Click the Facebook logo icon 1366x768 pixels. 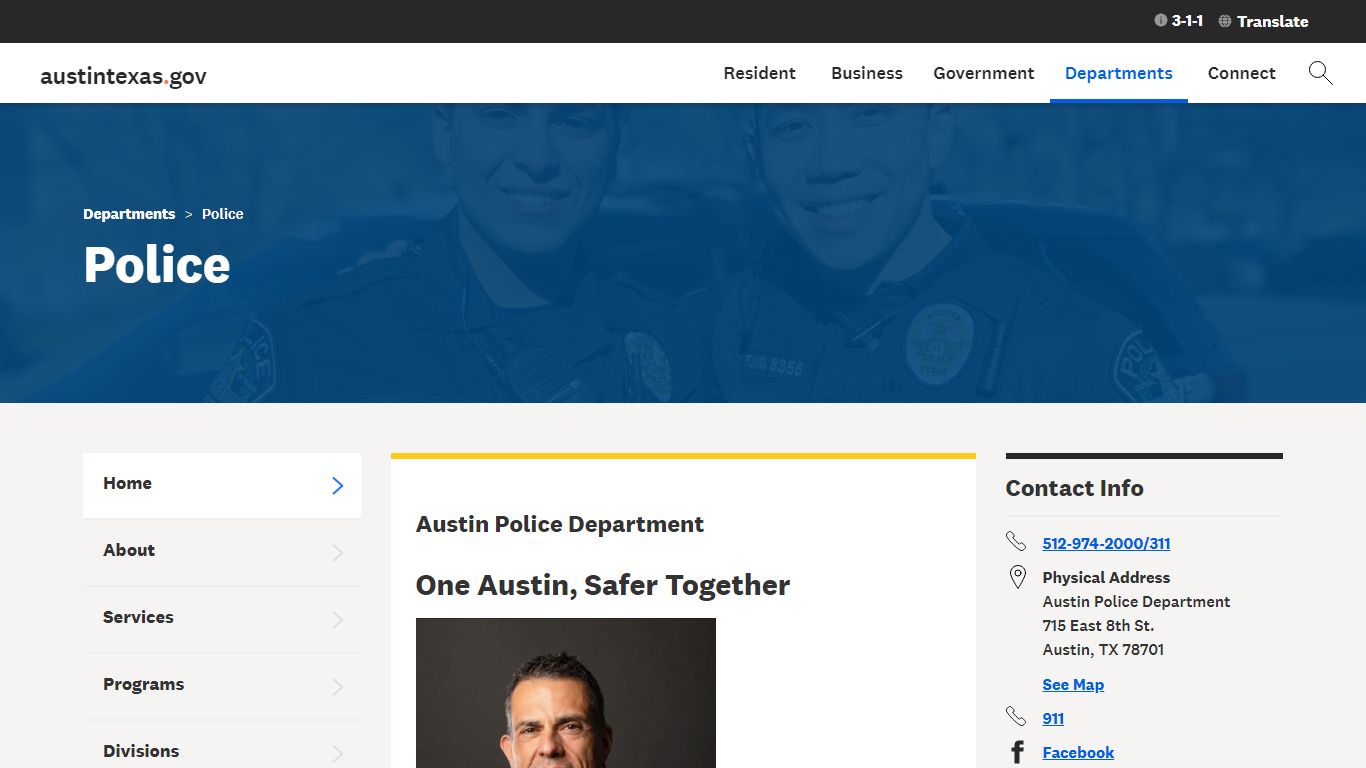pos(1017,752)
